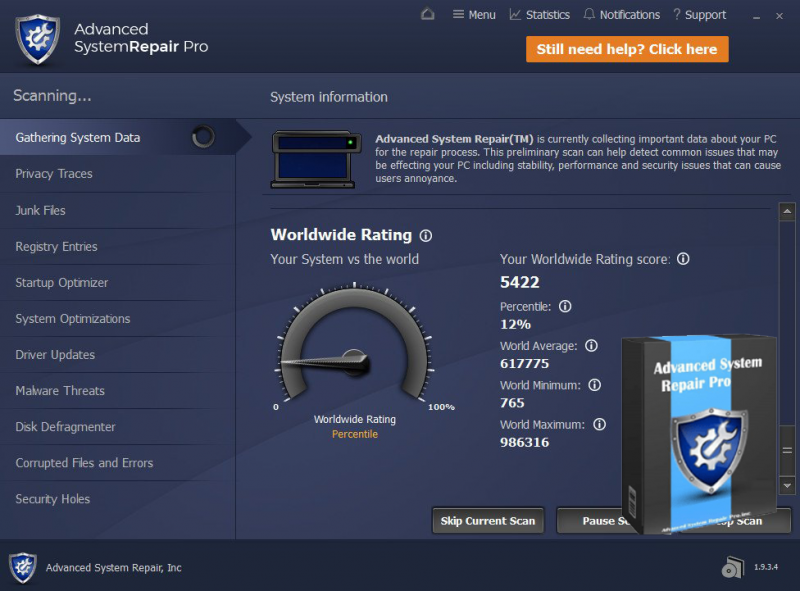Click scrollbar down arrow
The image size is (800, 591).
[x=787, y=485]
